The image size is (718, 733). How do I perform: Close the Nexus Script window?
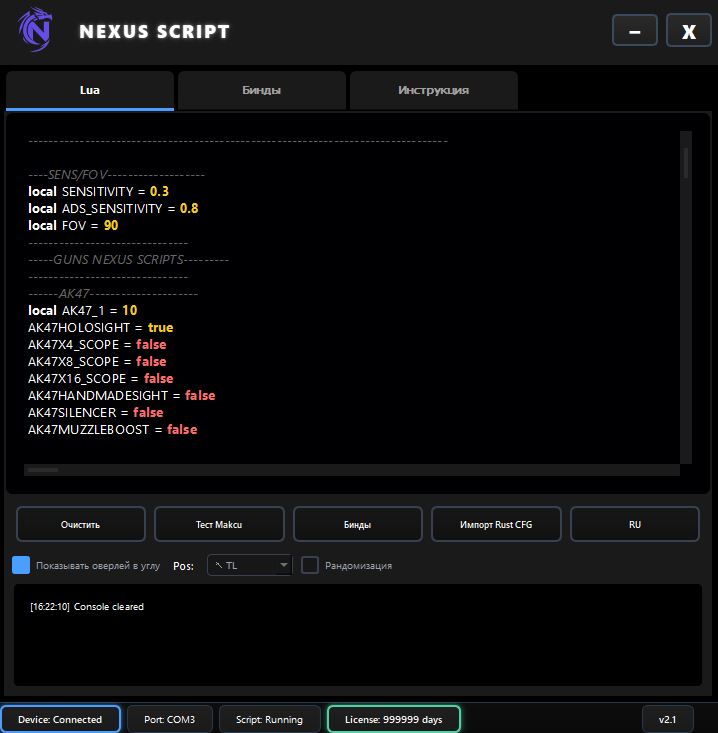pos(689,31)
